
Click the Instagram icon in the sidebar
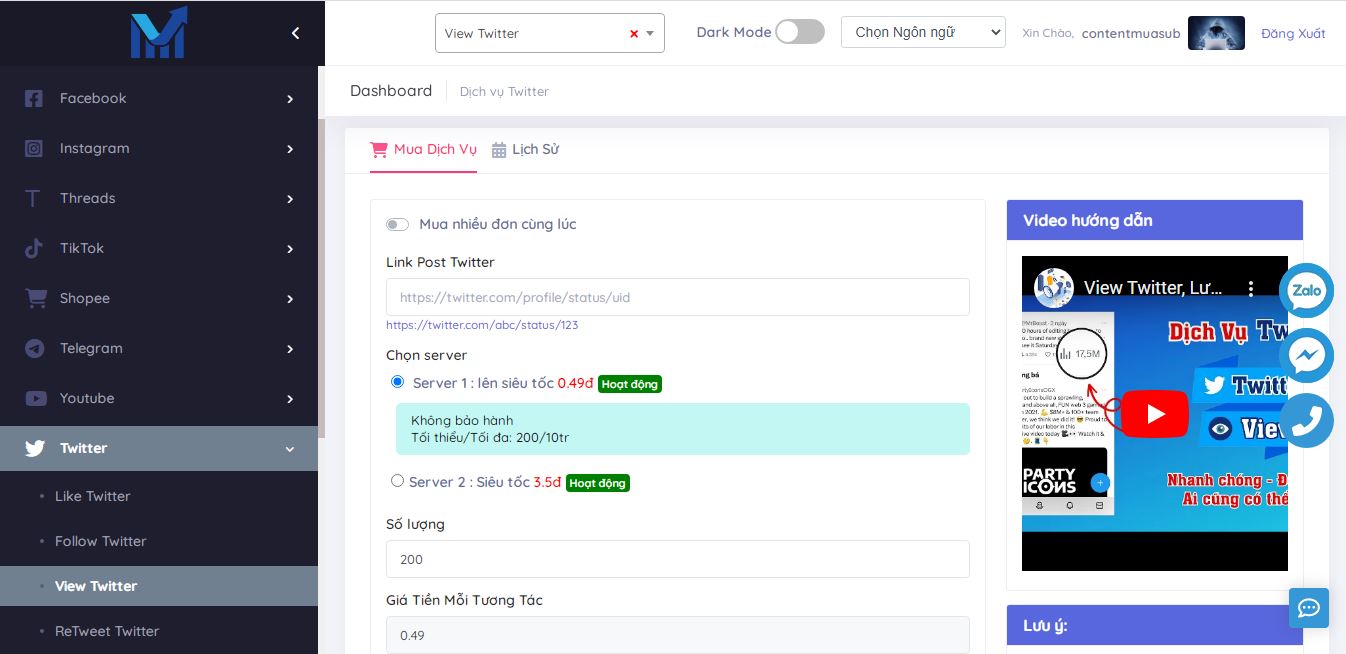[34, 148]
